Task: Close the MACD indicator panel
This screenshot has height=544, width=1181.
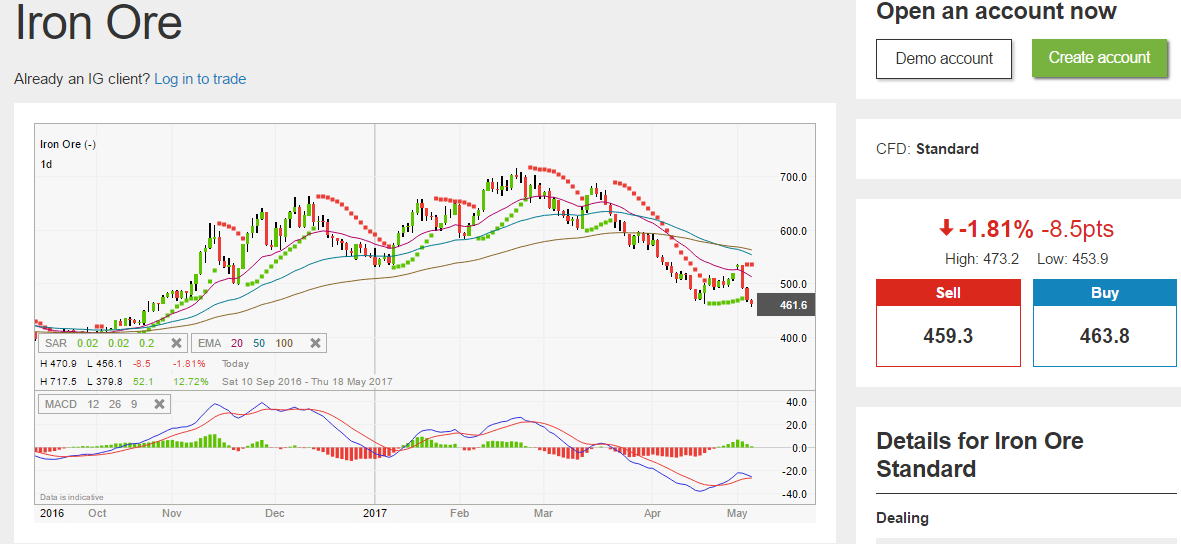Action: coord(159,404)
